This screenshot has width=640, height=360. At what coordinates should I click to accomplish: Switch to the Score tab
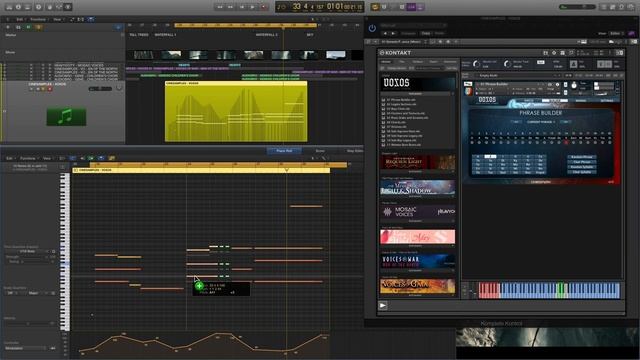(x=320, y=151)
